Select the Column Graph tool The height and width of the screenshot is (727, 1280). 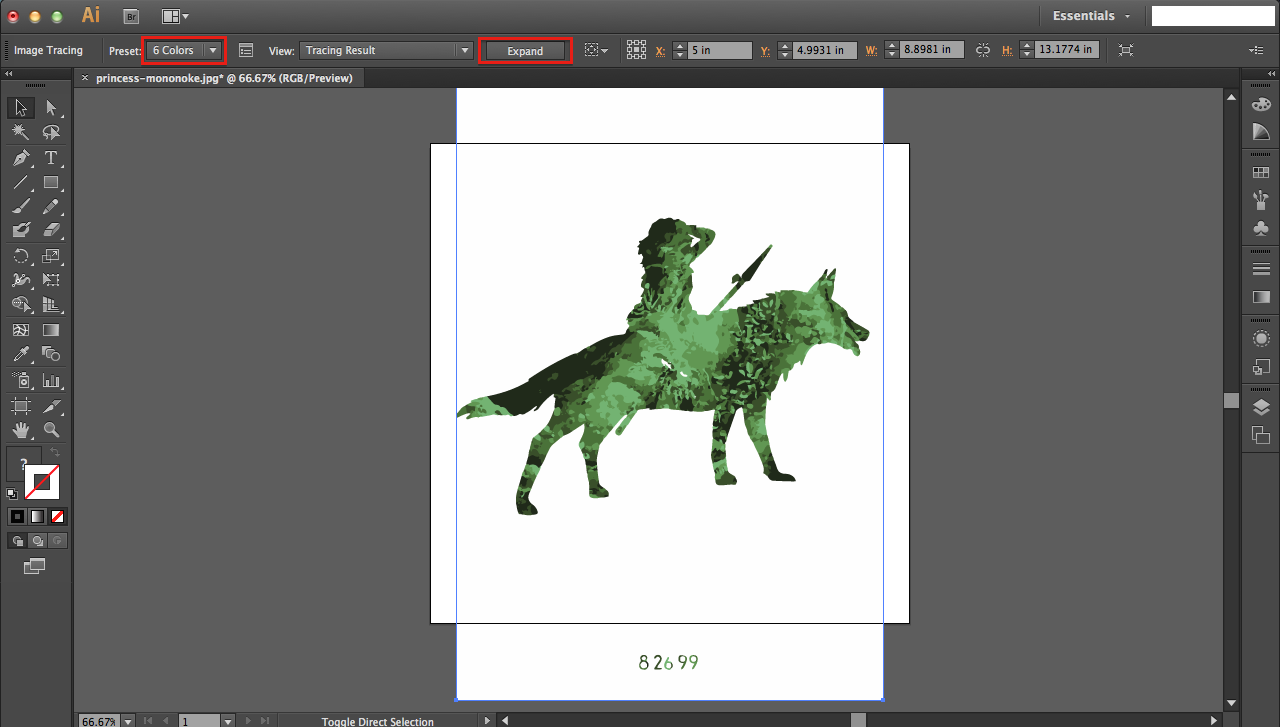51,380
